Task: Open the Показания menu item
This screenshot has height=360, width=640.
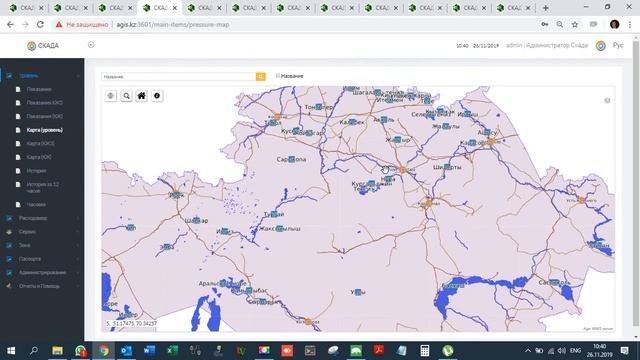Action: (x=39, y=89)
